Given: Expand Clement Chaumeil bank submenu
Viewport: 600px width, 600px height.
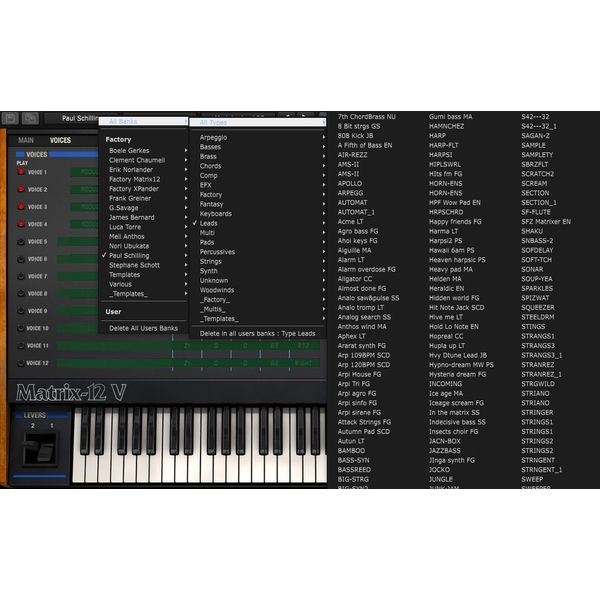Looking at the screenshot, I should point(143,160).
